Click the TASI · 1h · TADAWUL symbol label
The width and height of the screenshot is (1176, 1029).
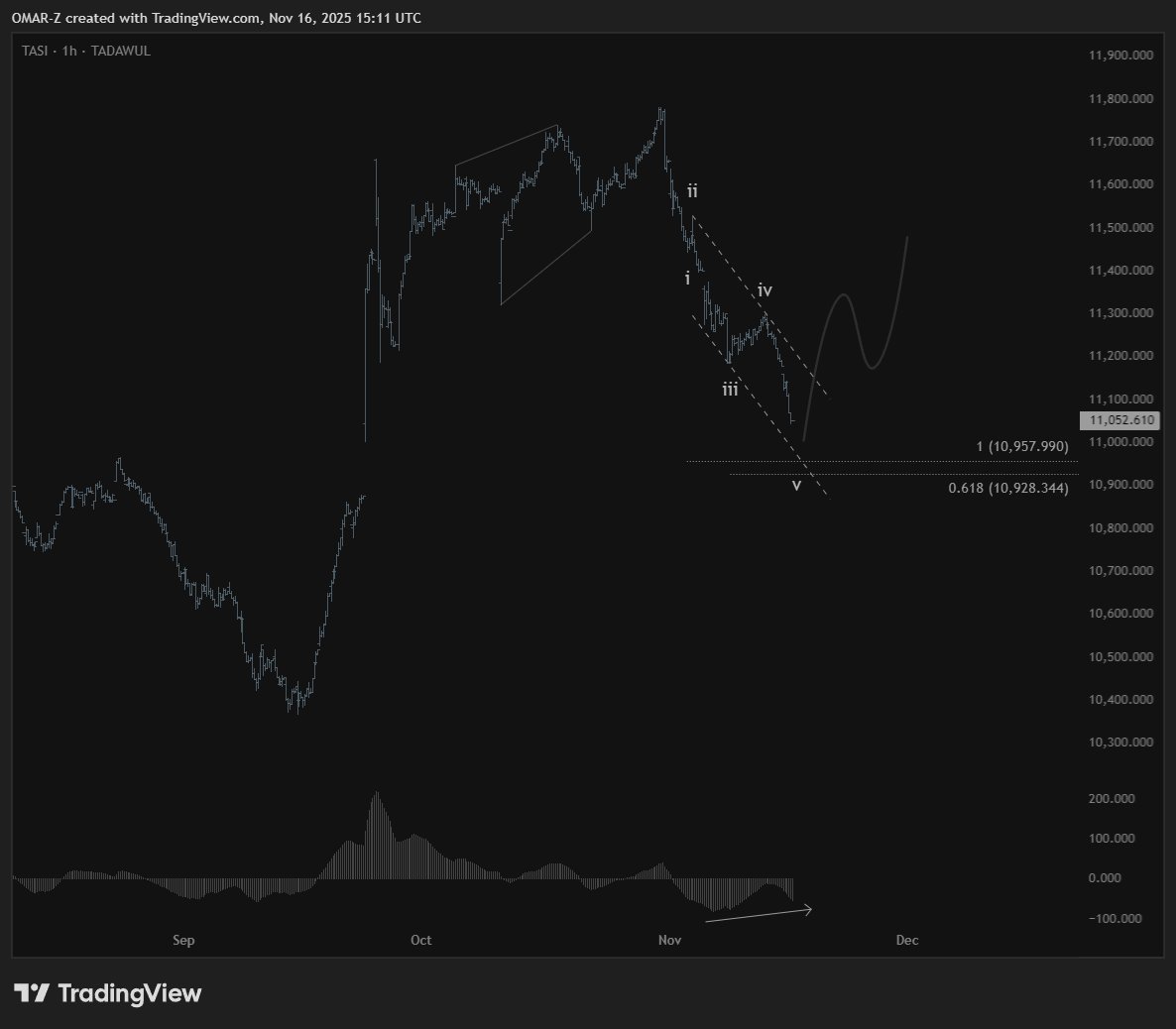click(86, 51)
